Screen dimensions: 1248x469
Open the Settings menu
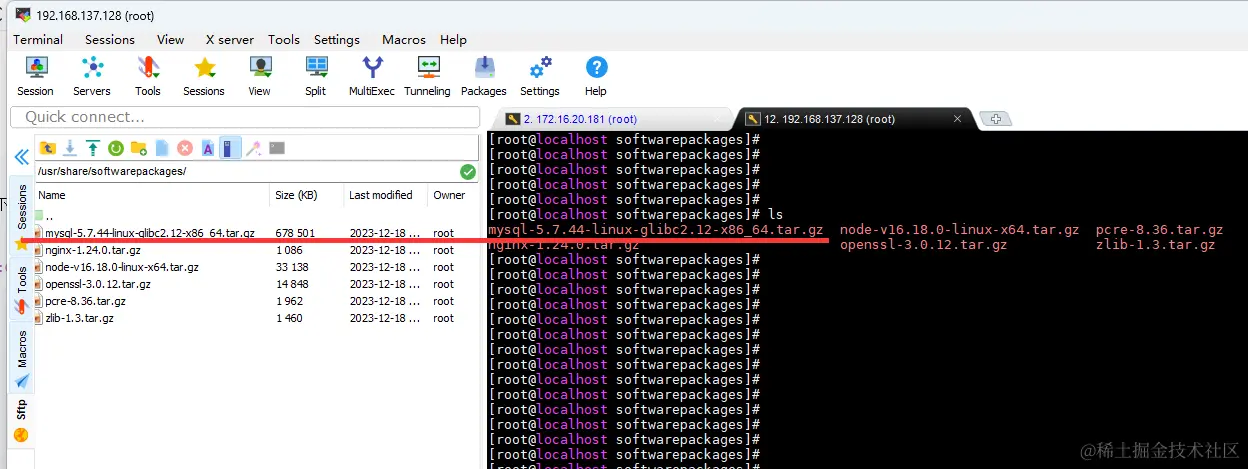337,40
